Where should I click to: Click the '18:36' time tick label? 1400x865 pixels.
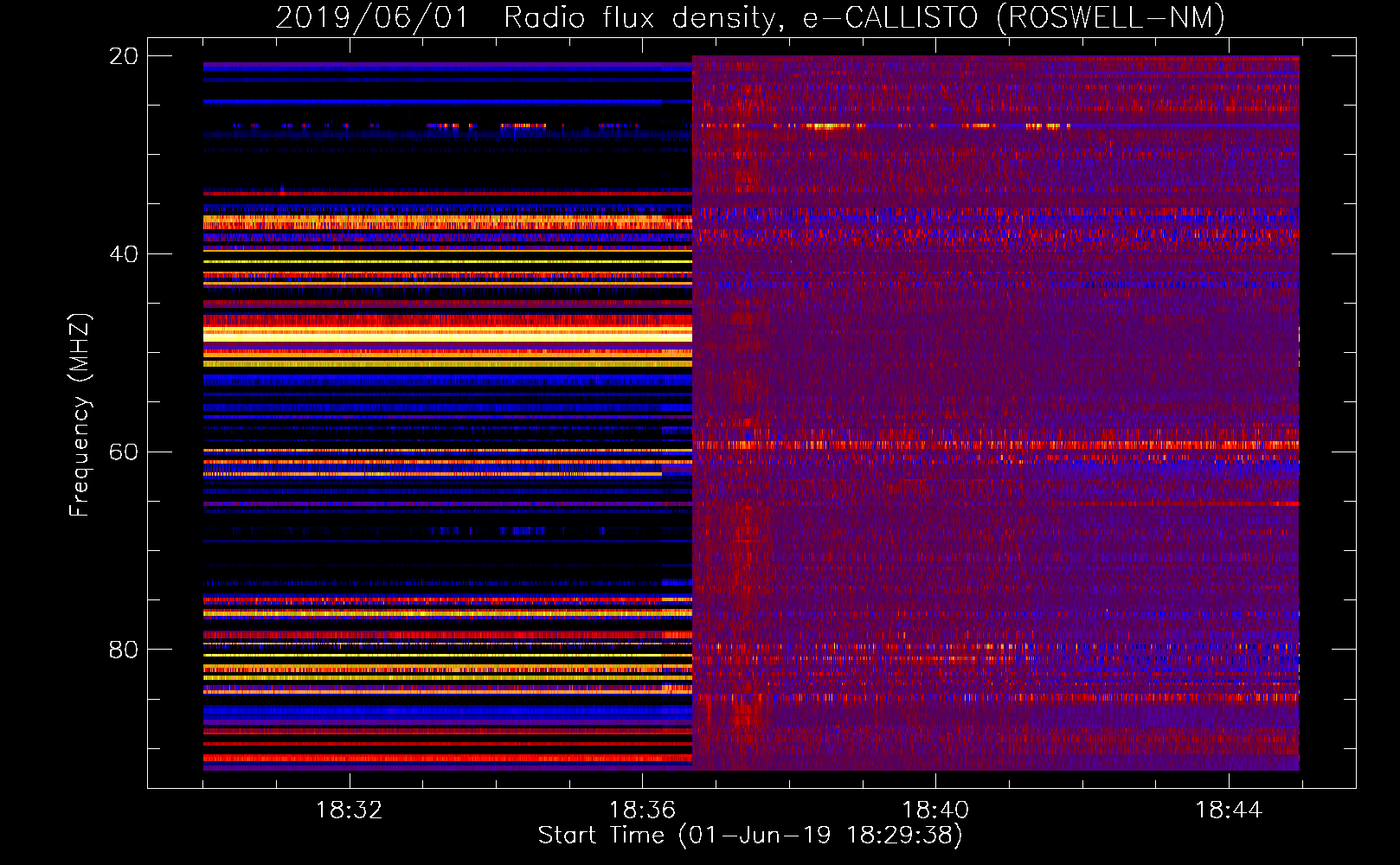click(642, 811)
